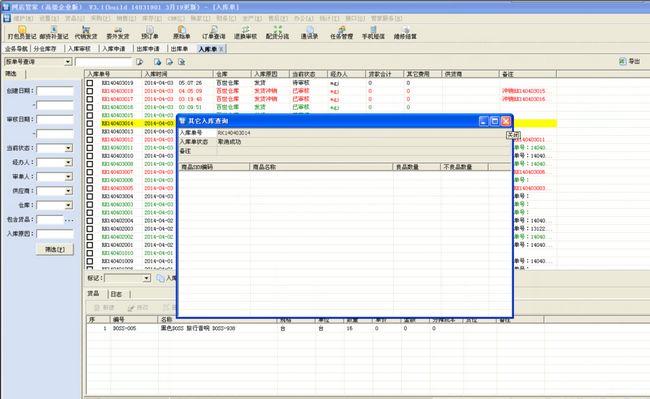Screen dimensions: 650x399
Task: Select goods row BOSS-005 in lower table
Action: 315,328
